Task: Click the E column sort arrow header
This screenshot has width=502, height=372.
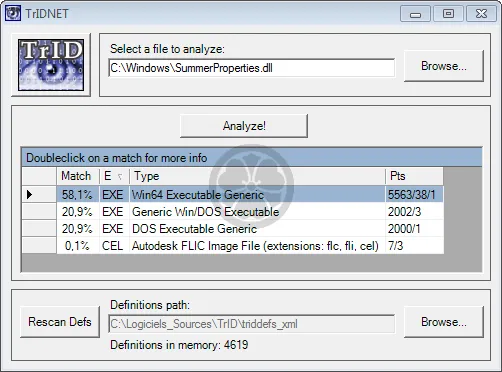Action: 114,176
